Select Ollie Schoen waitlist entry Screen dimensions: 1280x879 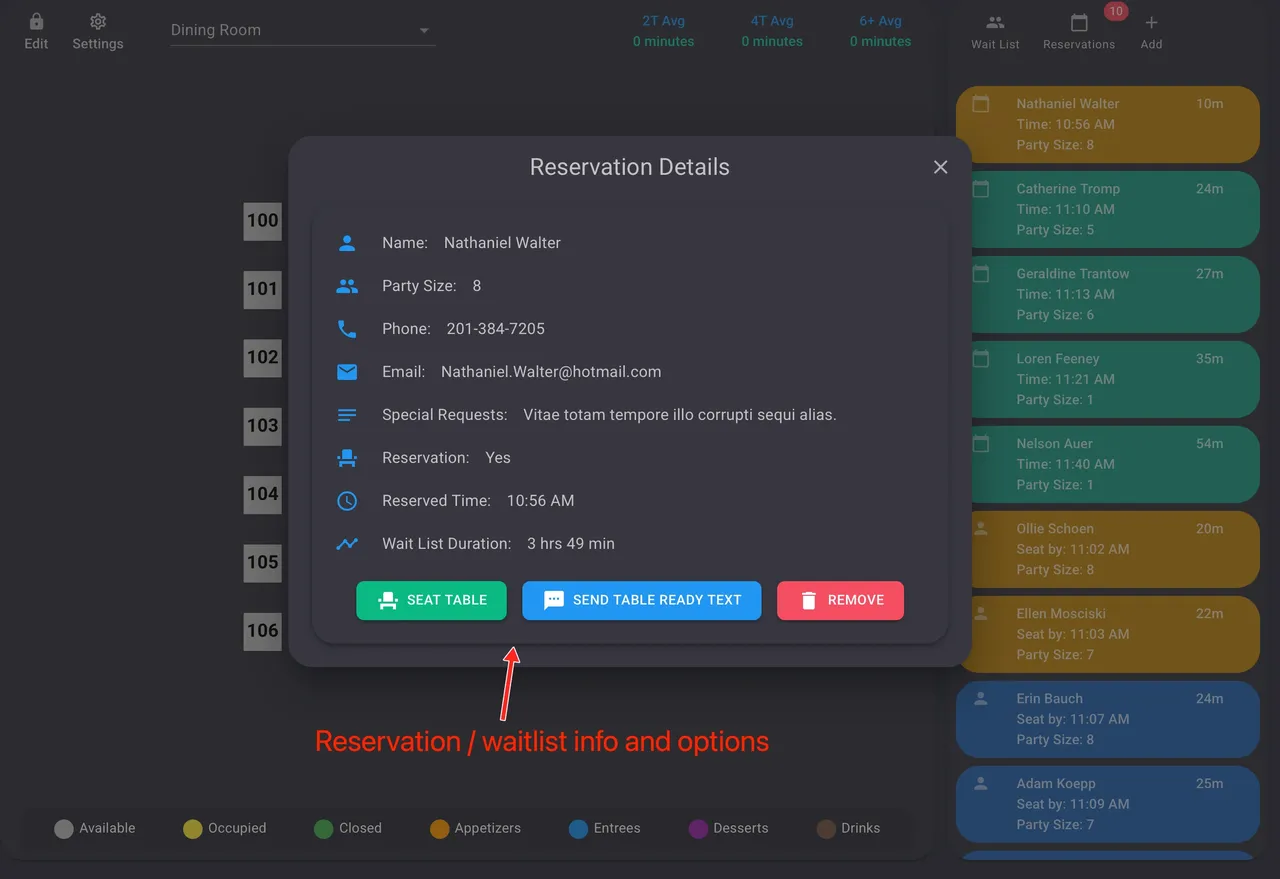tap(1107, 549)
